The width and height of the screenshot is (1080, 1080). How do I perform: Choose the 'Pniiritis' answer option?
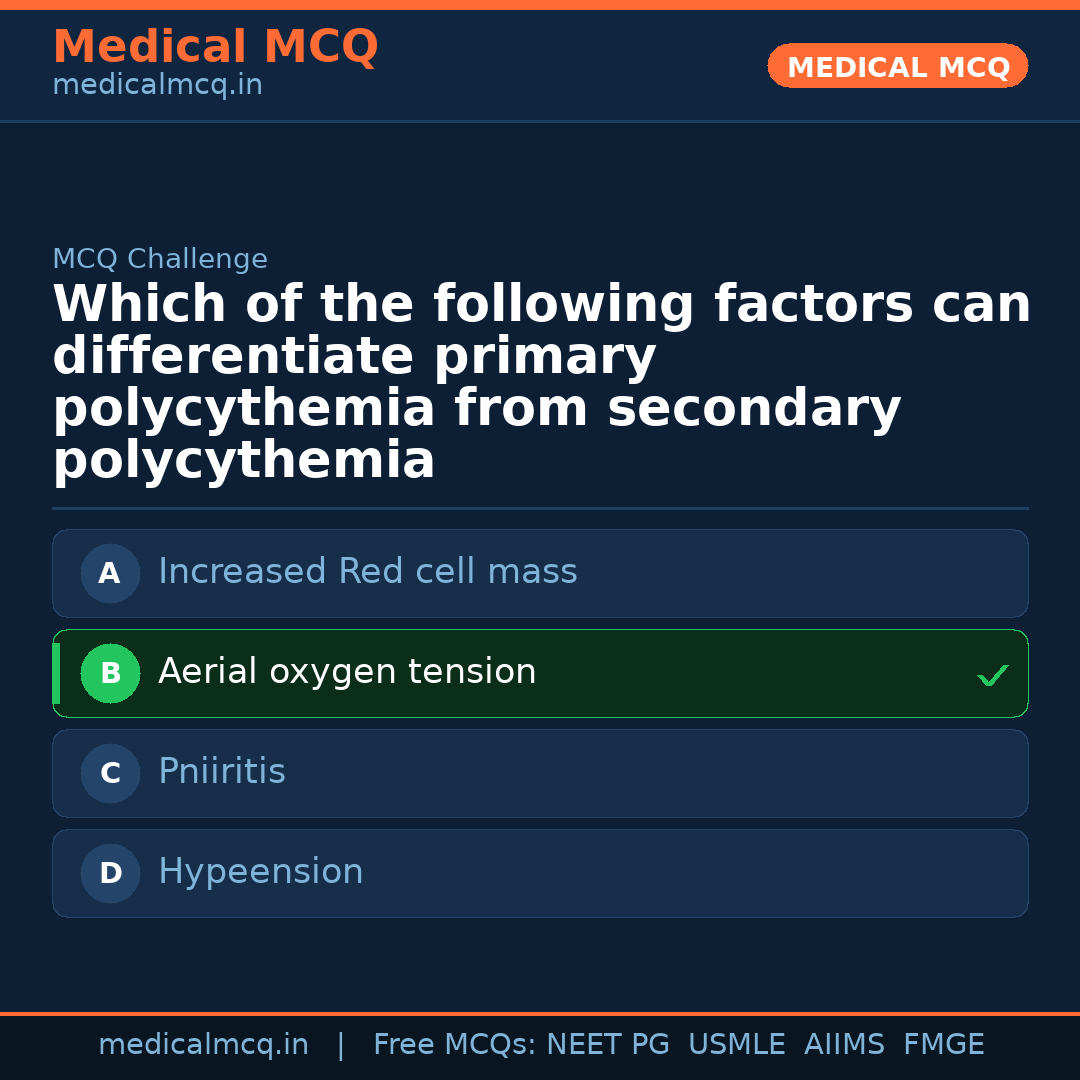click(222, 772)
